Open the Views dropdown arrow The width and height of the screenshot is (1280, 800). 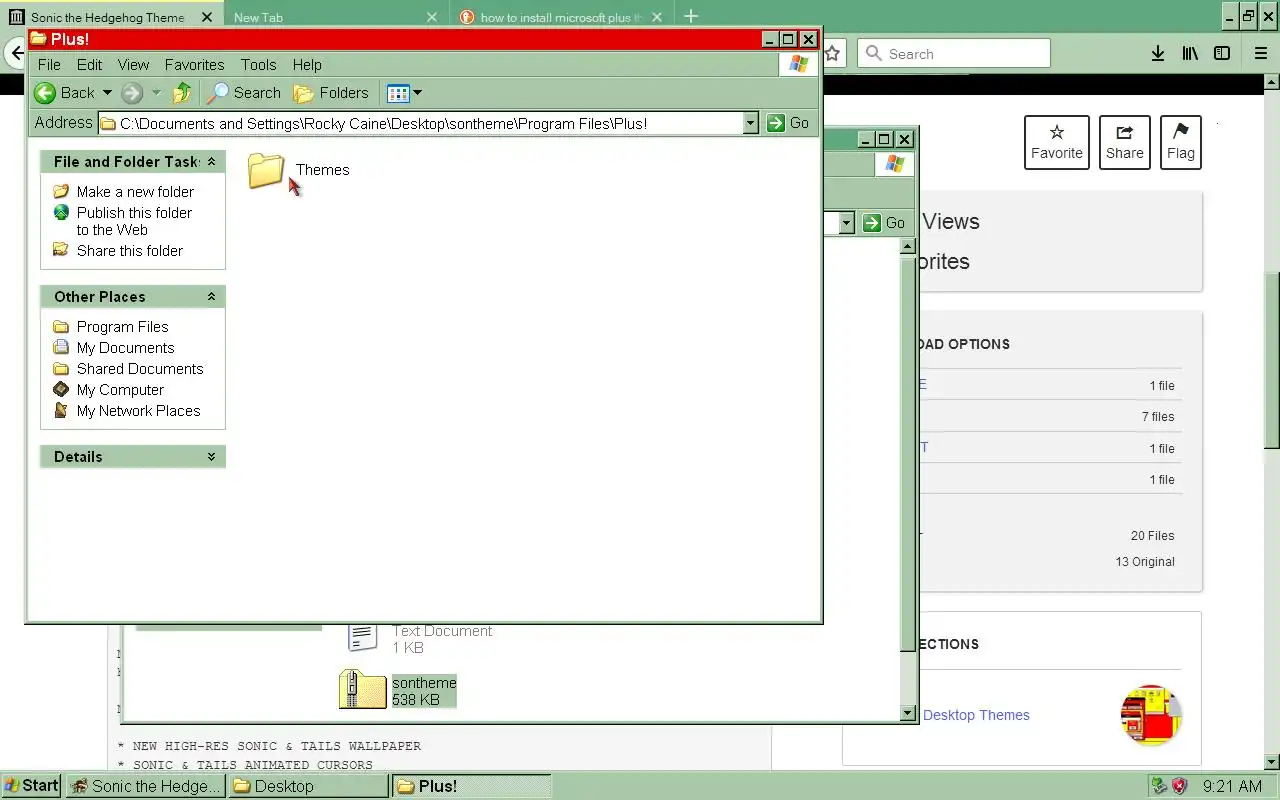tap(418, 93)
